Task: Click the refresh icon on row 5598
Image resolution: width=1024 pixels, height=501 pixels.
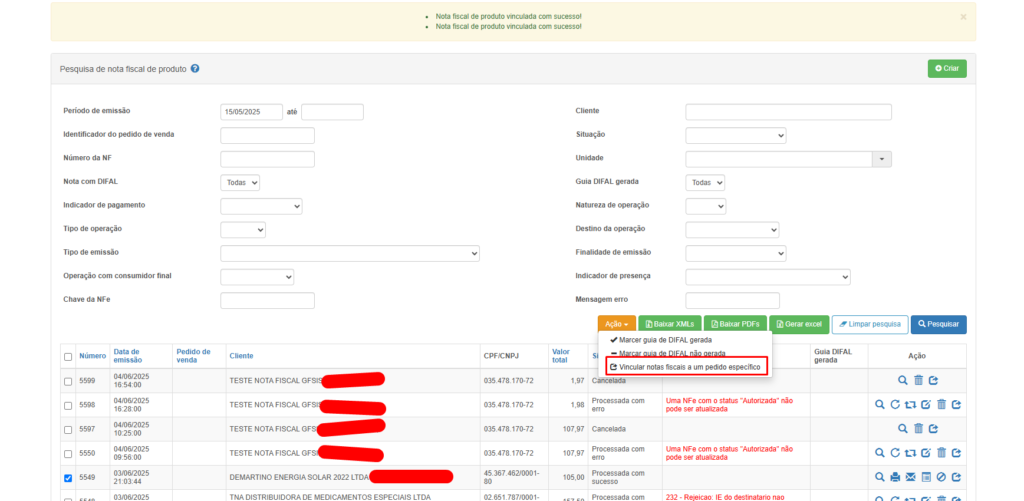Action: pos(895,405)
